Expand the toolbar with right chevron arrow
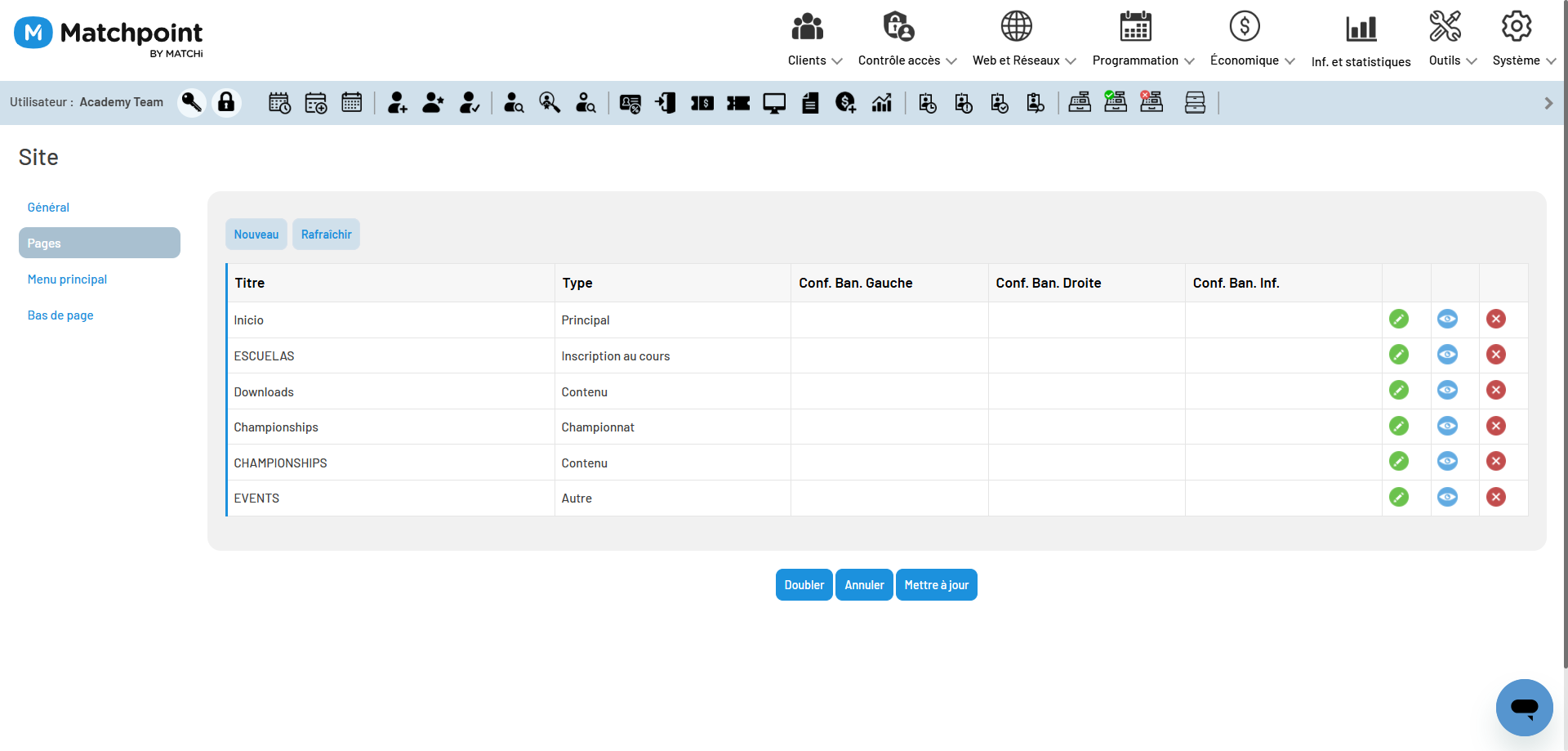 [1548, 103]
